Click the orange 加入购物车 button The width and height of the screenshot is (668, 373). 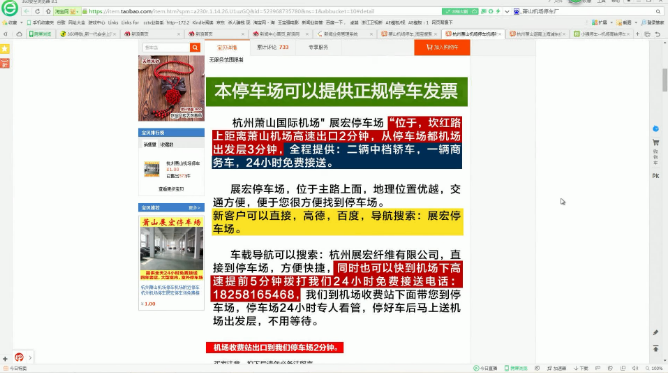[x=442, y=47]
